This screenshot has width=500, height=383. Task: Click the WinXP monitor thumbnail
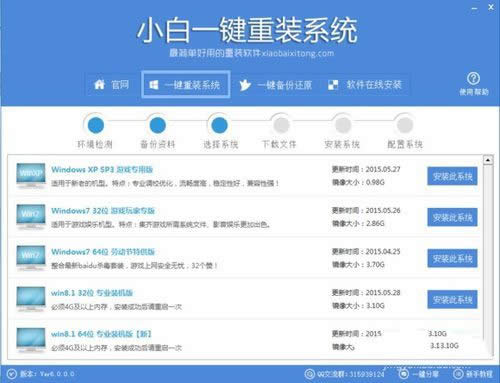tap(31, 176)
